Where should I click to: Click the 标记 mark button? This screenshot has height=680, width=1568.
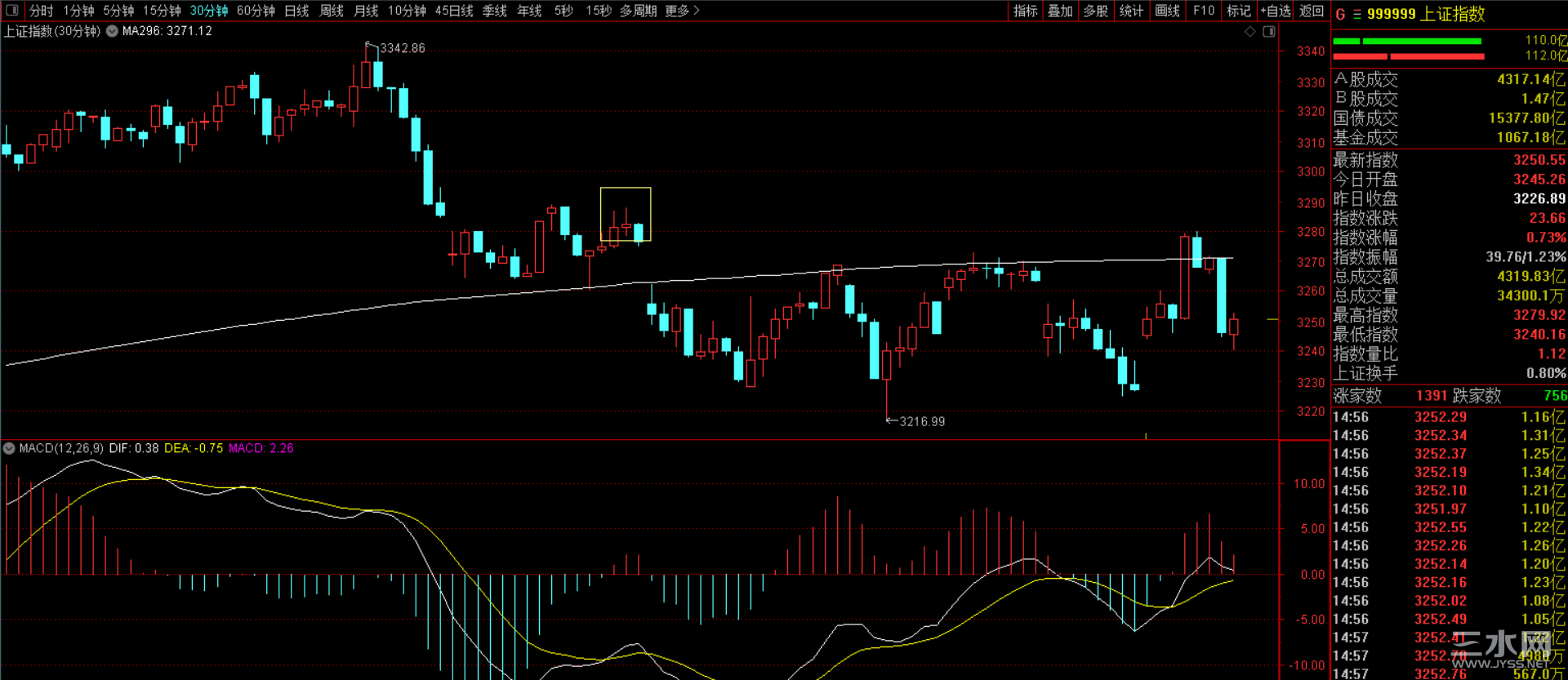point(1239,11)
